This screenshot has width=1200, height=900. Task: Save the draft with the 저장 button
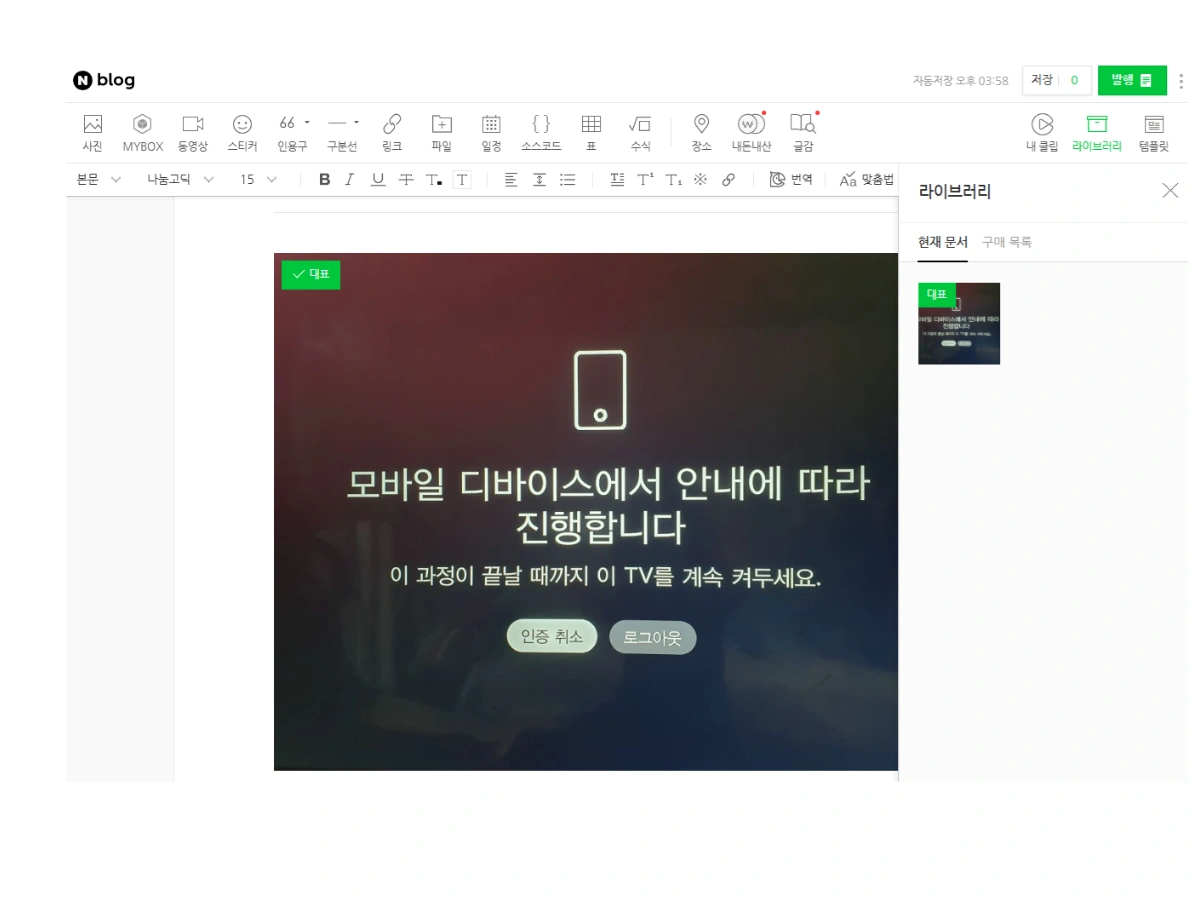(1041, 80)
